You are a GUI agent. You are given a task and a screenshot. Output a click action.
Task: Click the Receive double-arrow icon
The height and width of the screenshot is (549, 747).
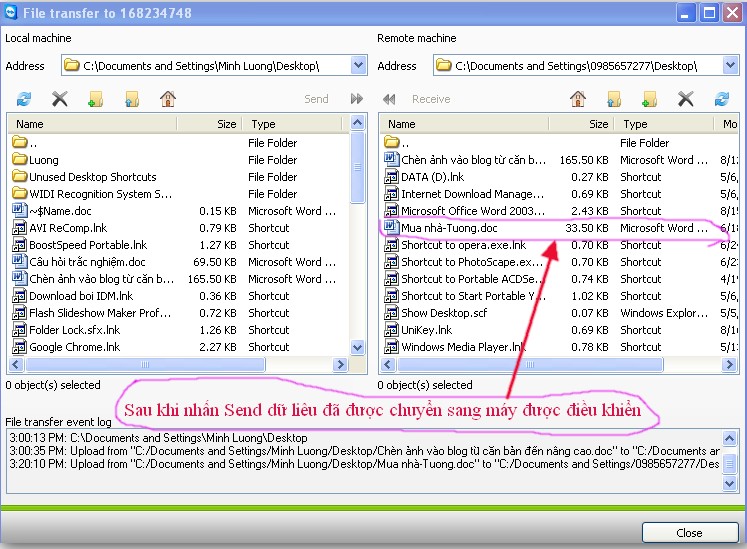(x=389, y=99)
